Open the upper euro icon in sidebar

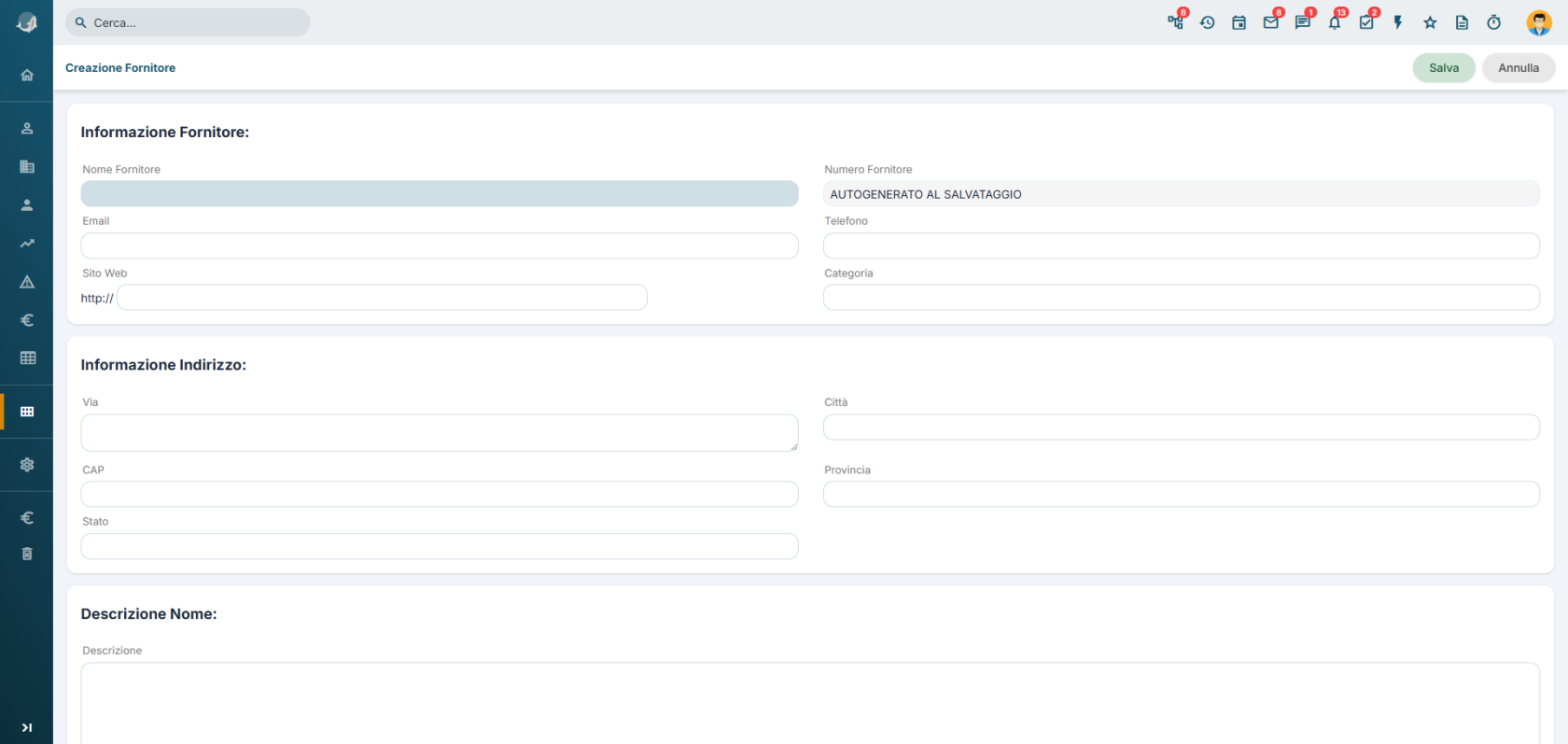(27, 319)
